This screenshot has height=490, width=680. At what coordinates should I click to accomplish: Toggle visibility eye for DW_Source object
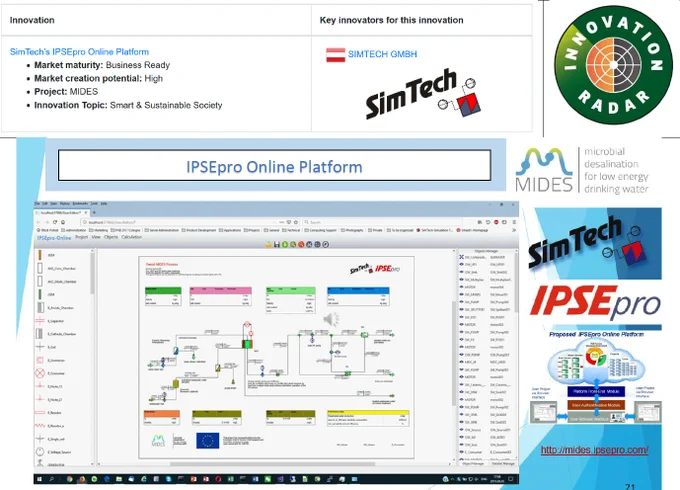(462, 430)
